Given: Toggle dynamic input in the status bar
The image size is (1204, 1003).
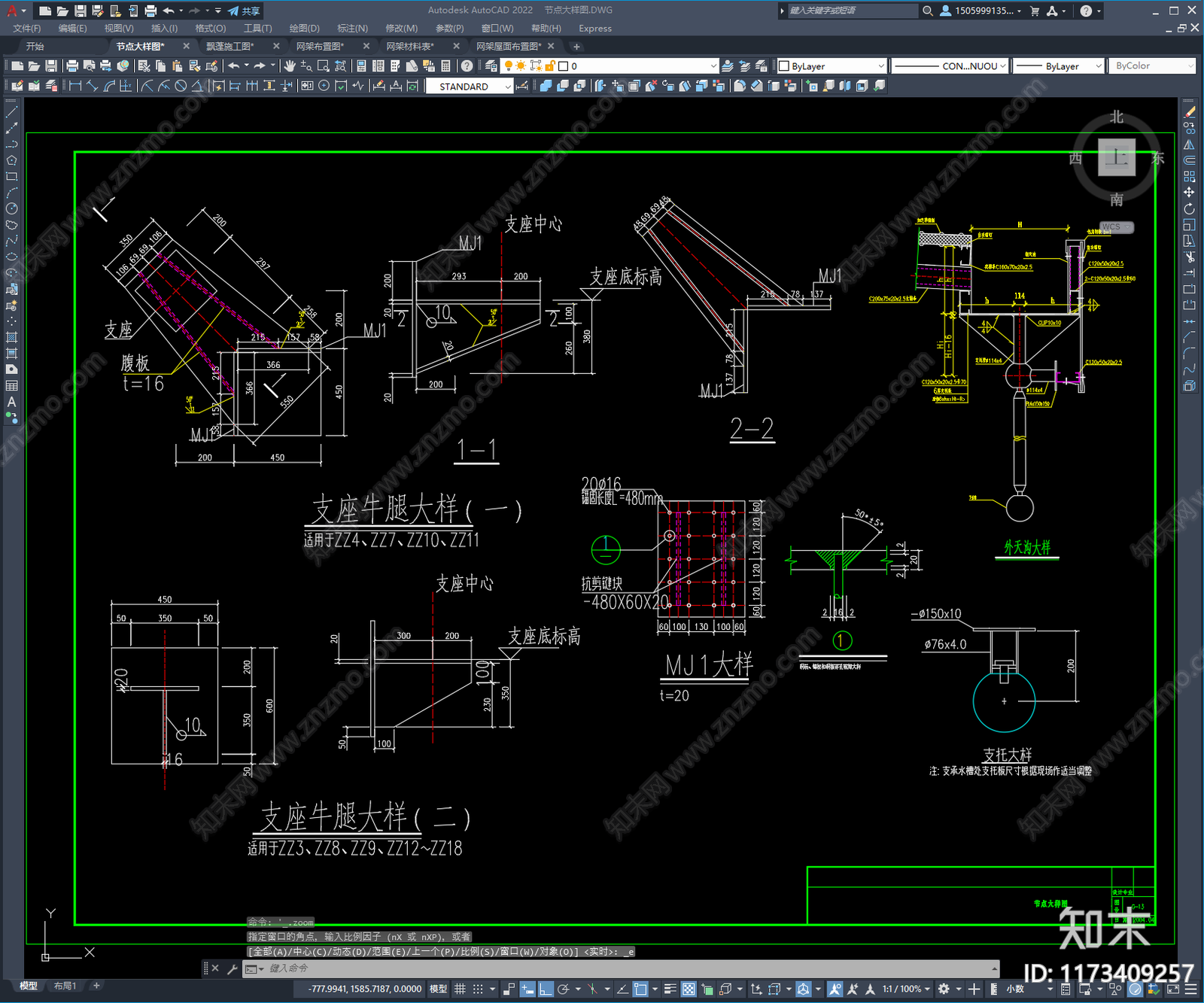Looking at the screenshot, I should 528,989.
